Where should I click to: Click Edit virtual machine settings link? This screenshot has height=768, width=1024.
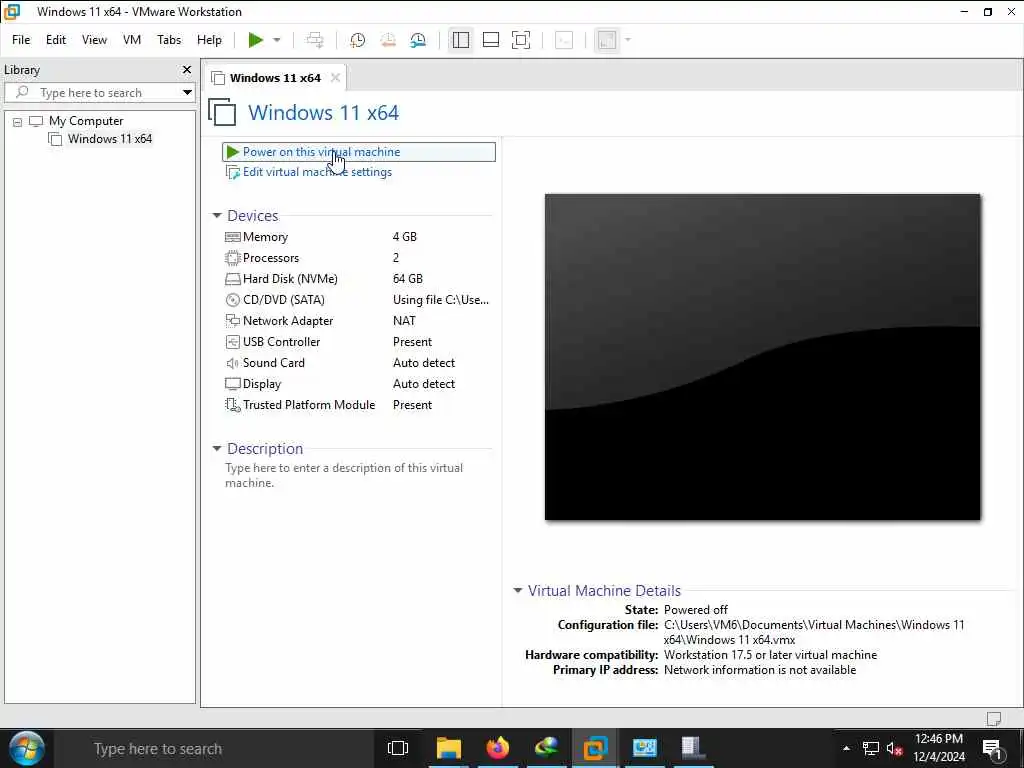tap(317, 172)
